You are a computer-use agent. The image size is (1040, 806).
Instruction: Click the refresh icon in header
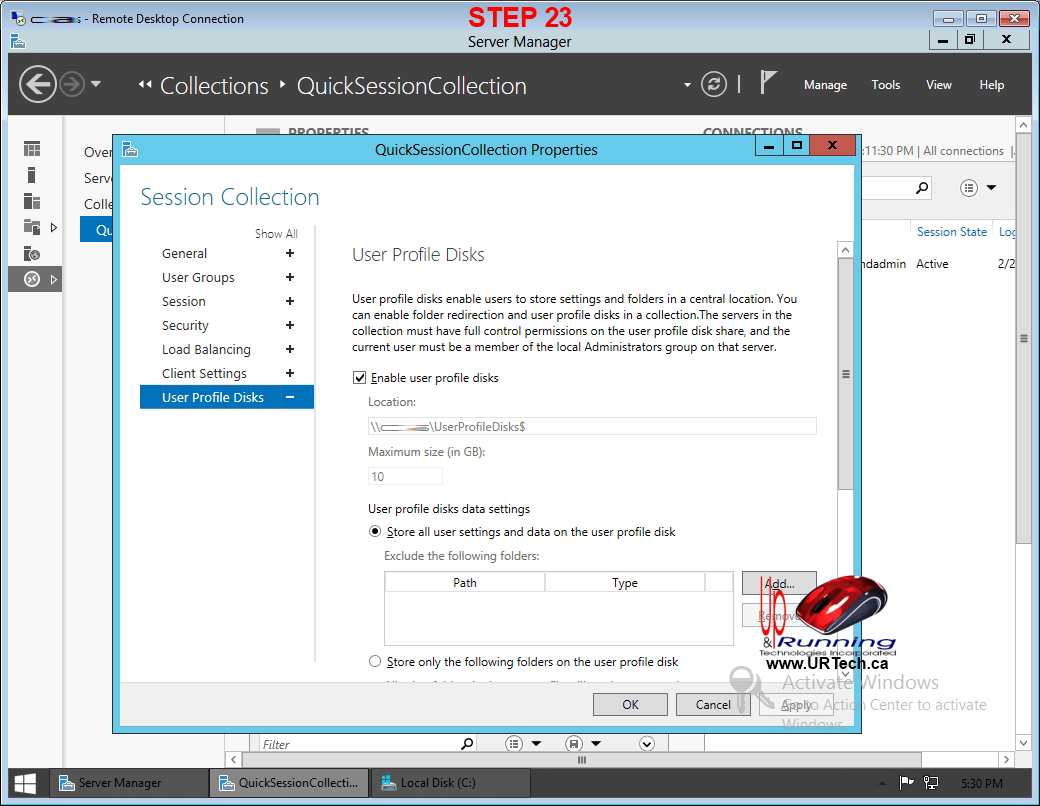point(713,84)
